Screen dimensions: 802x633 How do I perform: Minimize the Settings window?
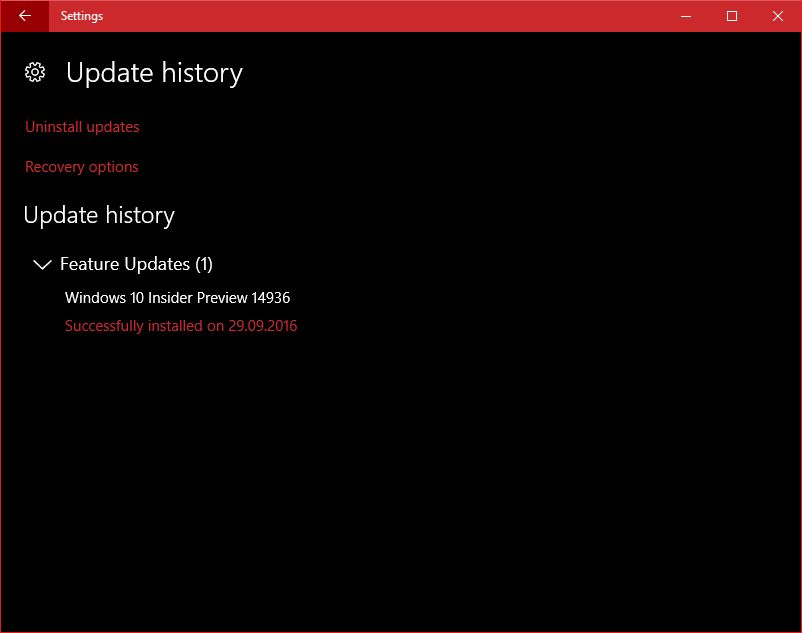686,16
